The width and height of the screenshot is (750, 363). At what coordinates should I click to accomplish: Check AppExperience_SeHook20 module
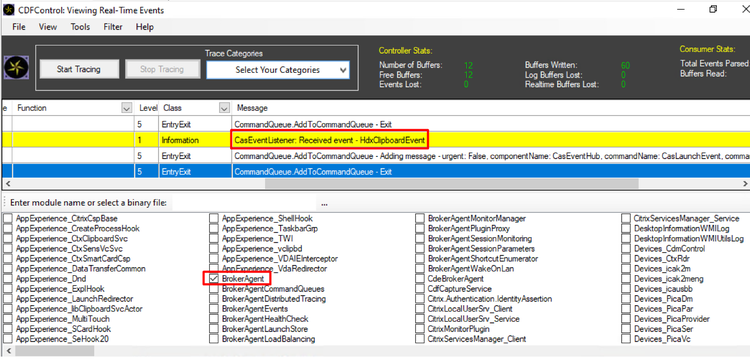click(8, 339)
